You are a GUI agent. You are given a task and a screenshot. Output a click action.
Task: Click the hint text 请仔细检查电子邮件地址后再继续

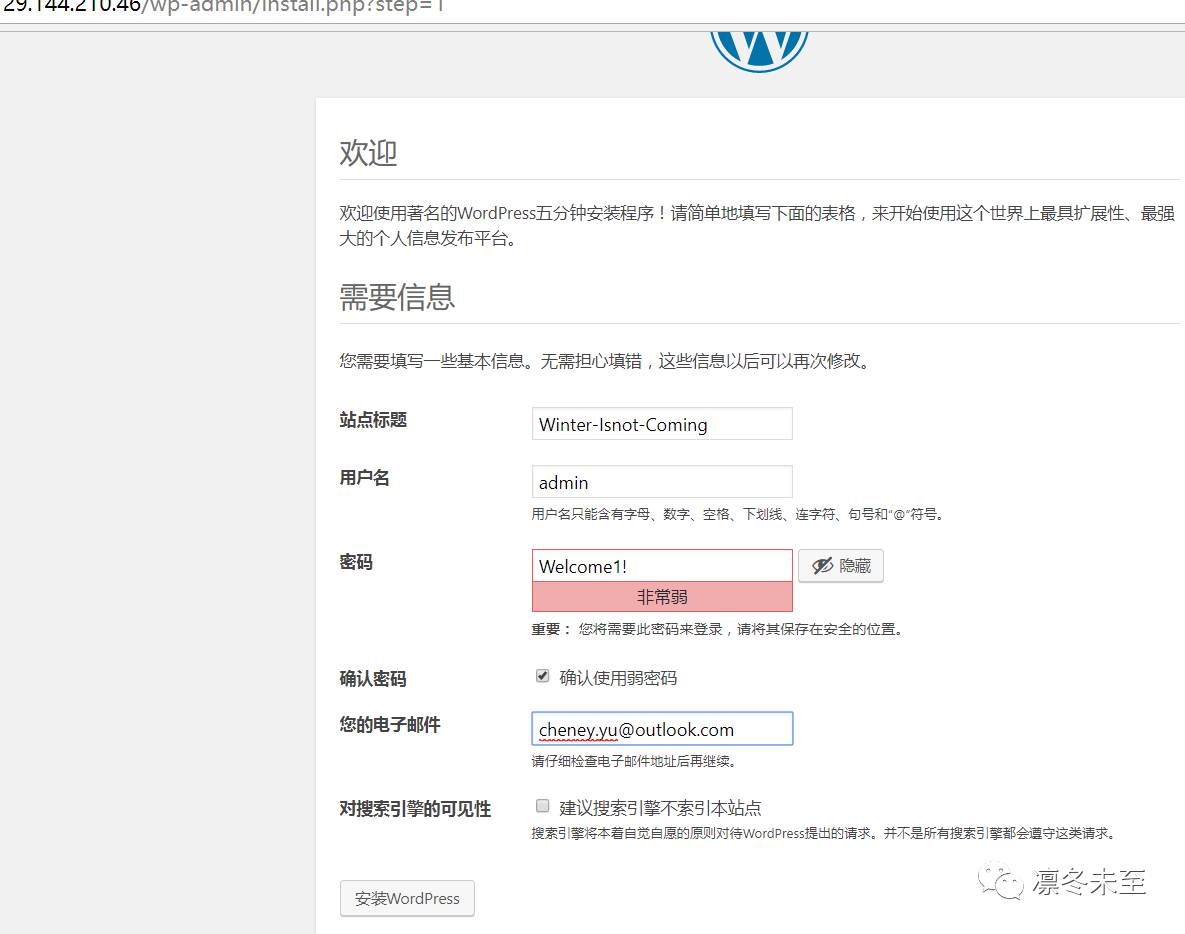point(634,762)
